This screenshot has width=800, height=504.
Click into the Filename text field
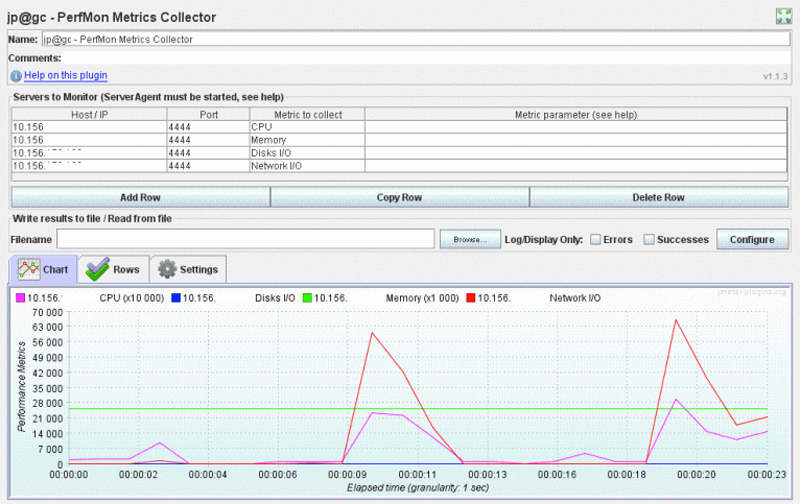point(245,240)
